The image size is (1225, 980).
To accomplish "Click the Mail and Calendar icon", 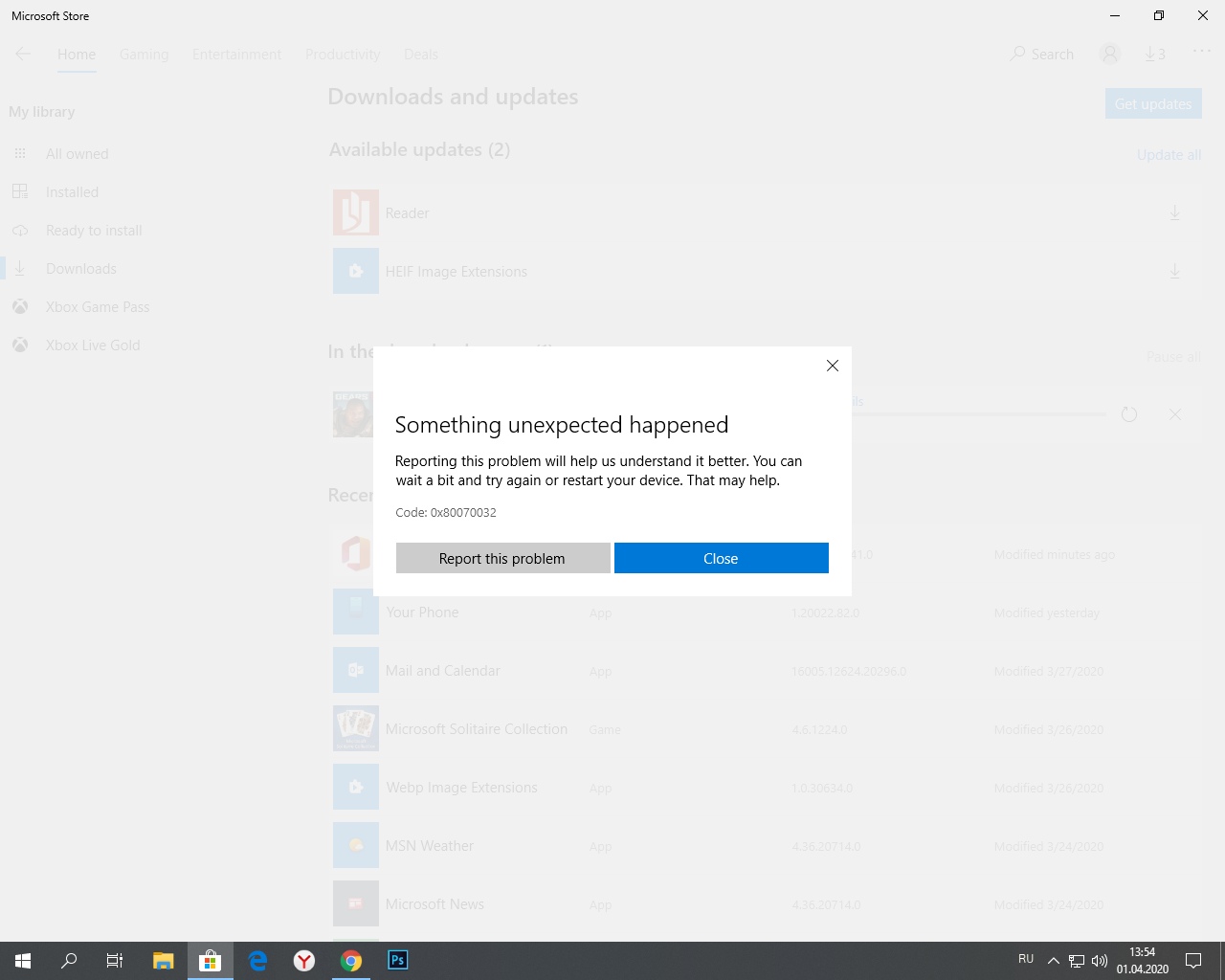I will (356, 670).
